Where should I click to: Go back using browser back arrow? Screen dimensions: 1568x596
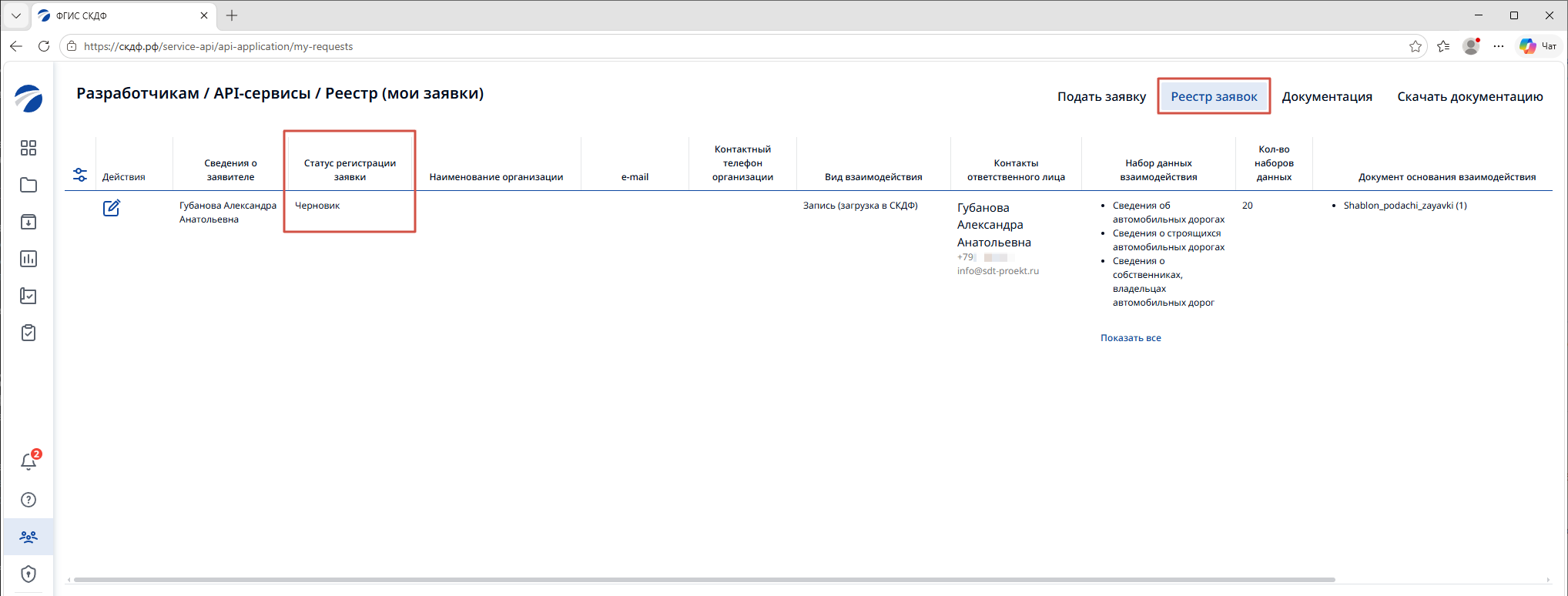(16, 46)
